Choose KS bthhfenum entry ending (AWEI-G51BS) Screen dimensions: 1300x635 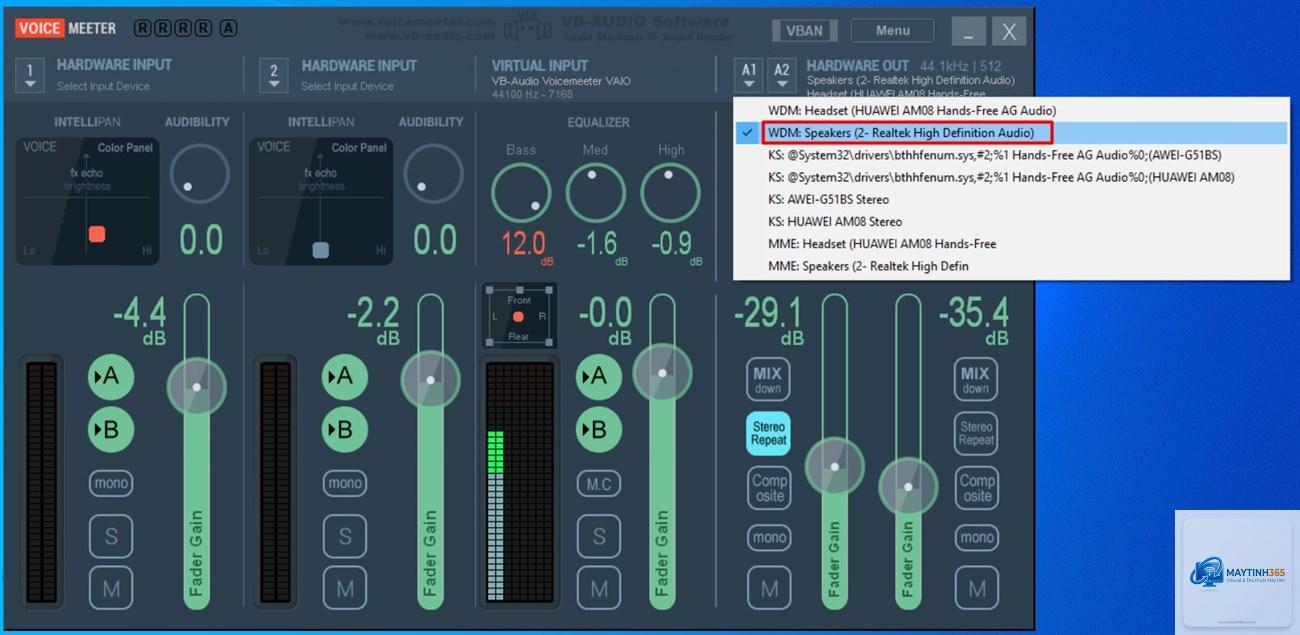1012,155
